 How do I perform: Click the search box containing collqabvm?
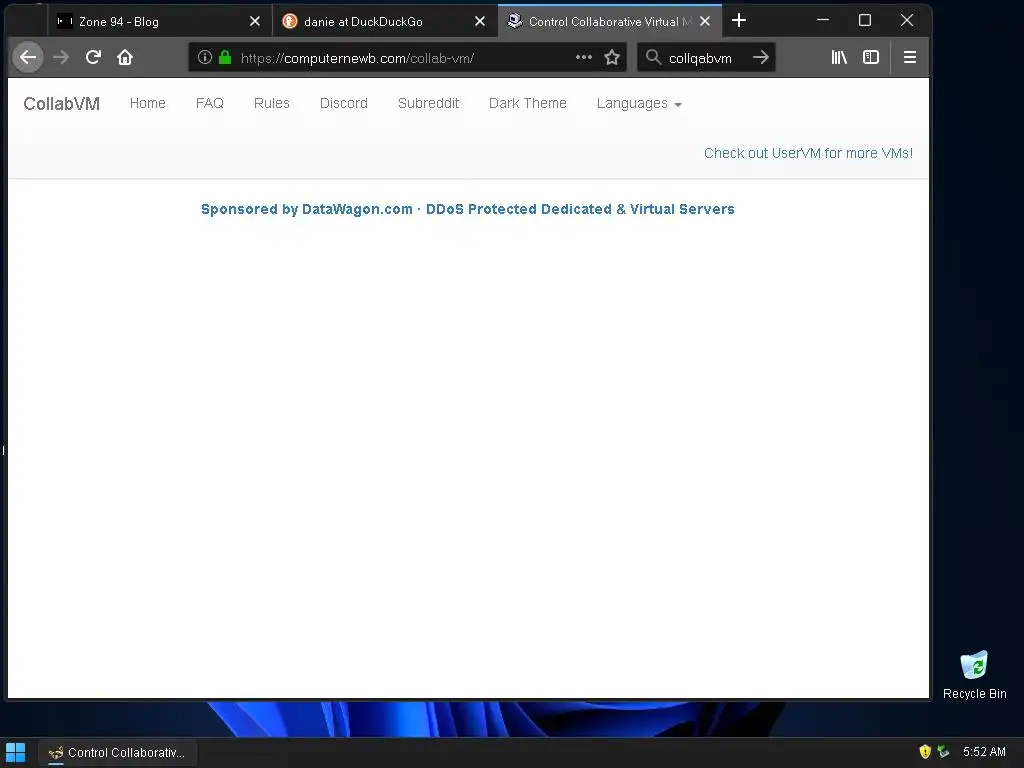point(707,57)
